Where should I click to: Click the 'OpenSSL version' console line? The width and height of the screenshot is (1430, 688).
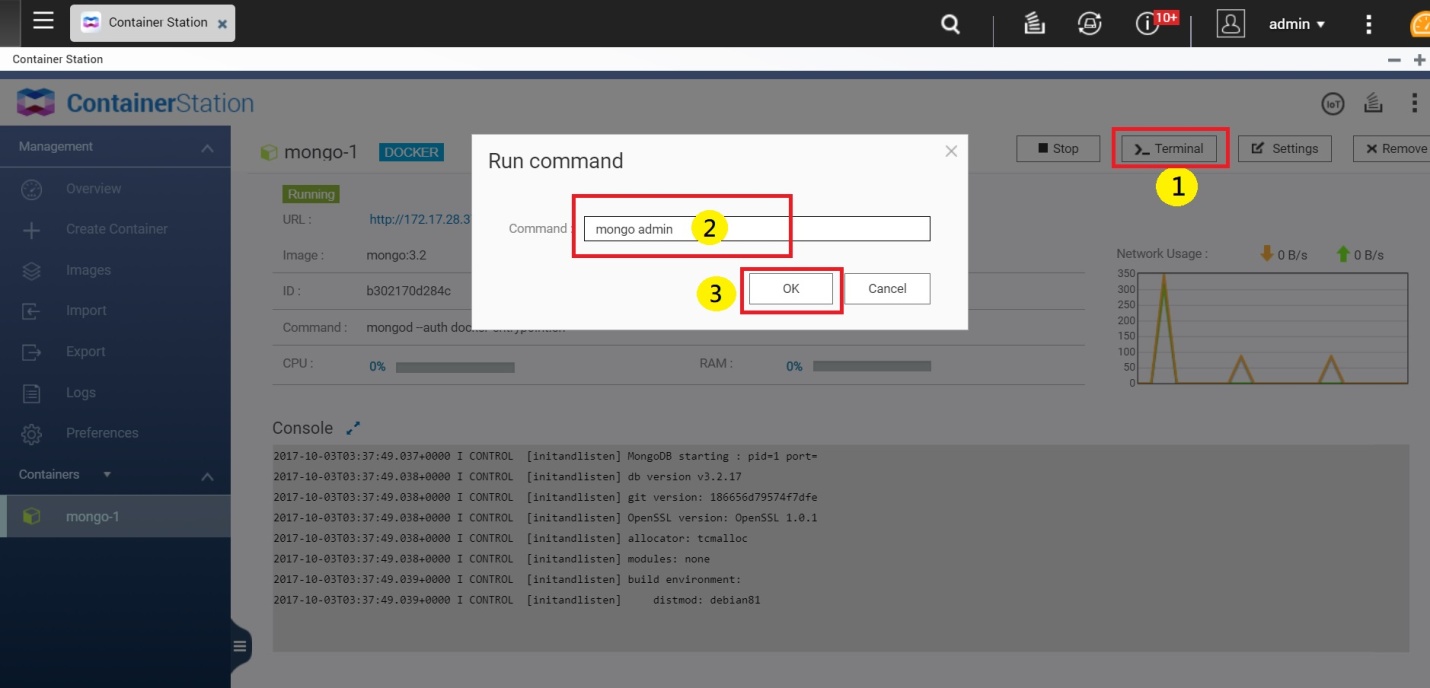point(545,518)
